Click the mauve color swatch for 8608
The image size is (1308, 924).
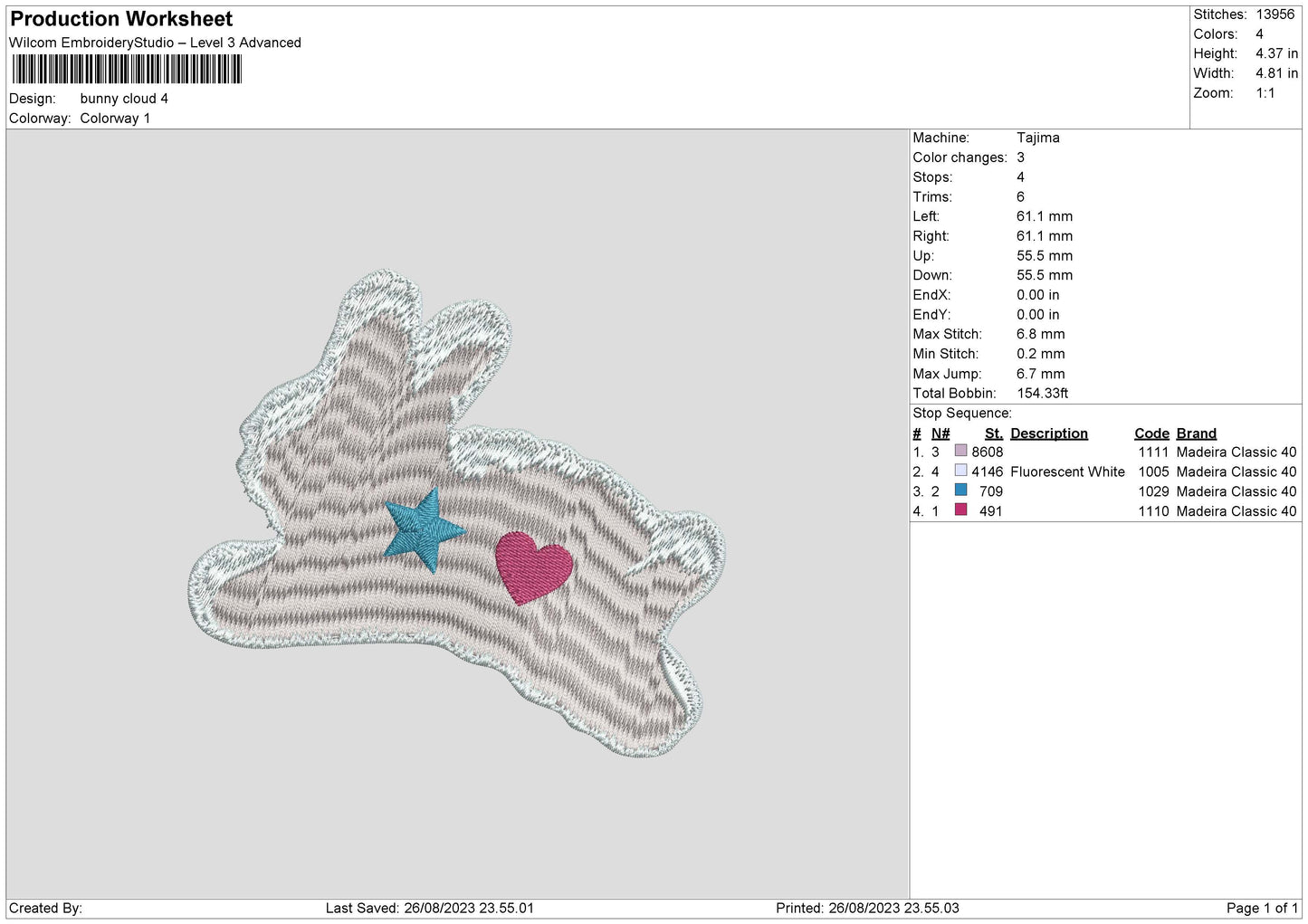click(960, 451)
